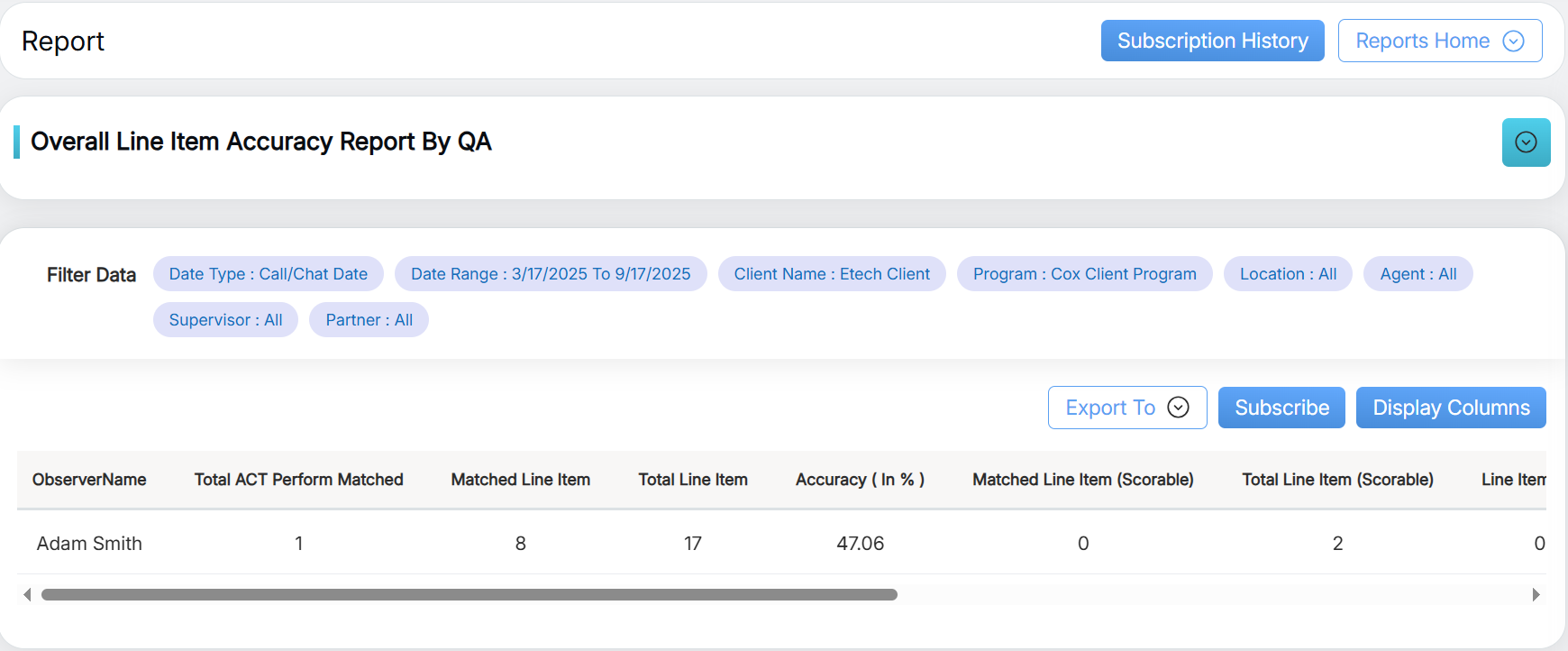Collapse the report panel with teal chevron button
This screenshot has height=651, width=1568.
tap(1526, 142)
